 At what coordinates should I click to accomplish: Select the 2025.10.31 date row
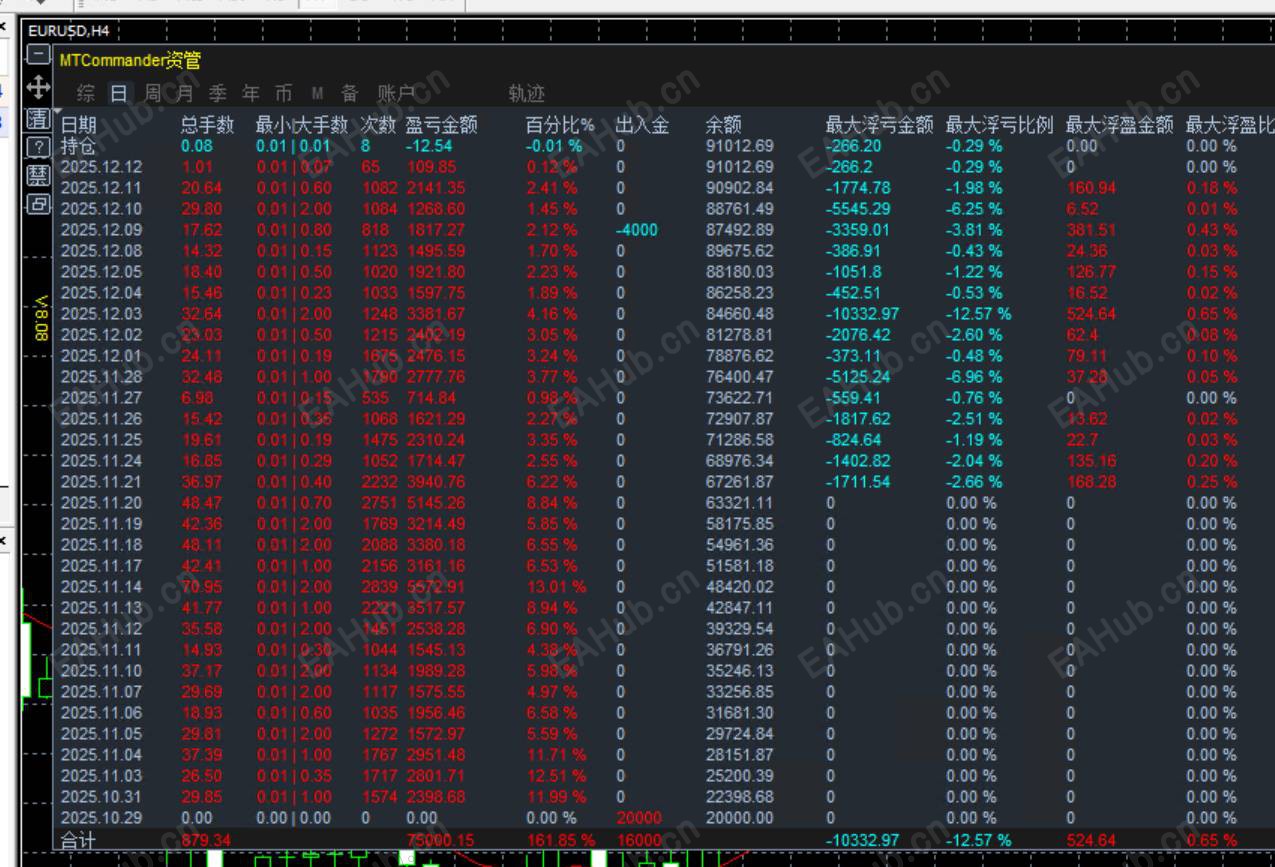coord(101,797)
